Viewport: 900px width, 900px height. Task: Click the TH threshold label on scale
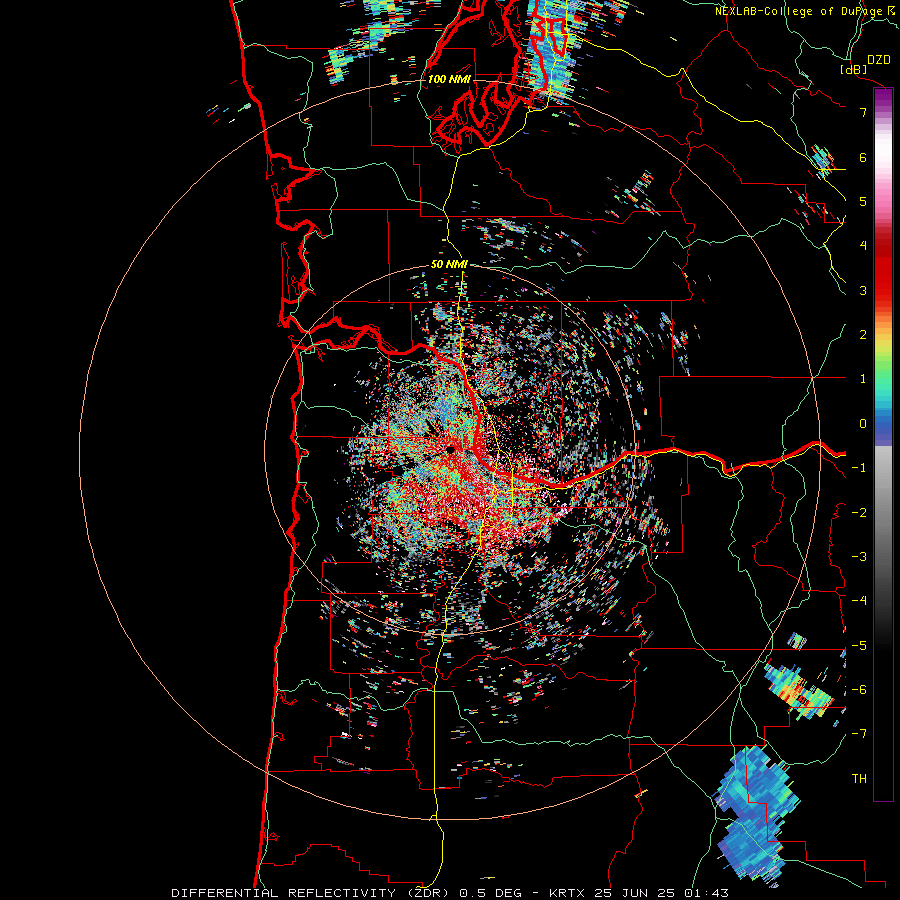coord(859,778)
